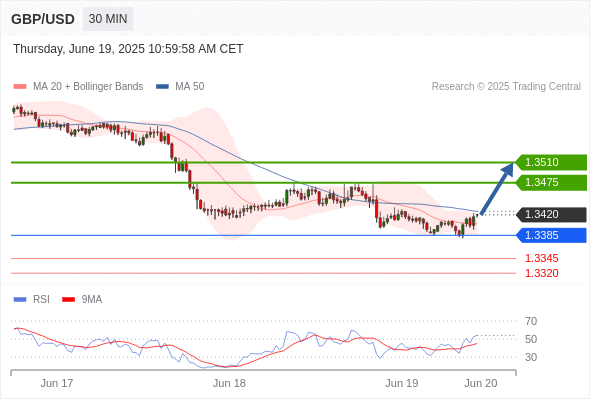Toggle the MA 50 legend label
This screenshot has height=400, width=590.
pyautogui.click(x=190, y=87)
